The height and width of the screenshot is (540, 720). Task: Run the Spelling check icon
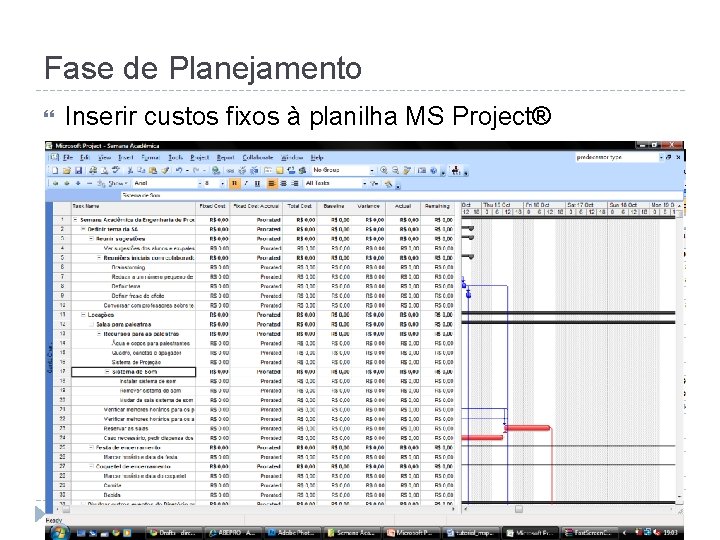click(116, 171)
